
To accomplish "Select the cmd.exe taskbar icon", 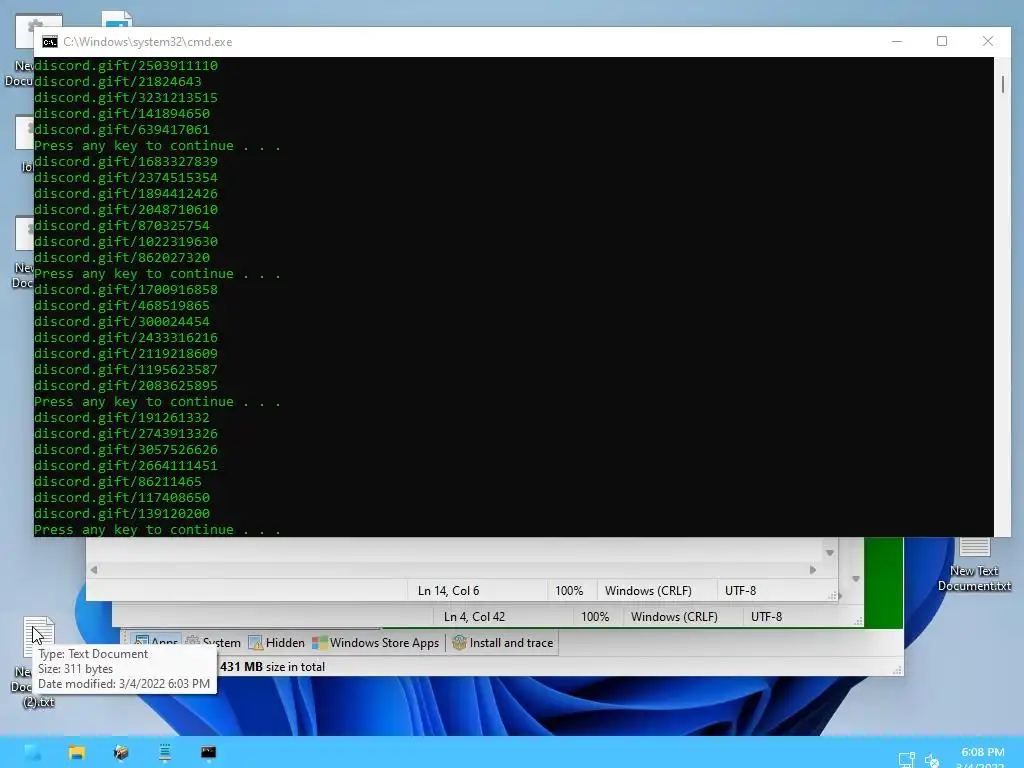I will tap(208, 752).
